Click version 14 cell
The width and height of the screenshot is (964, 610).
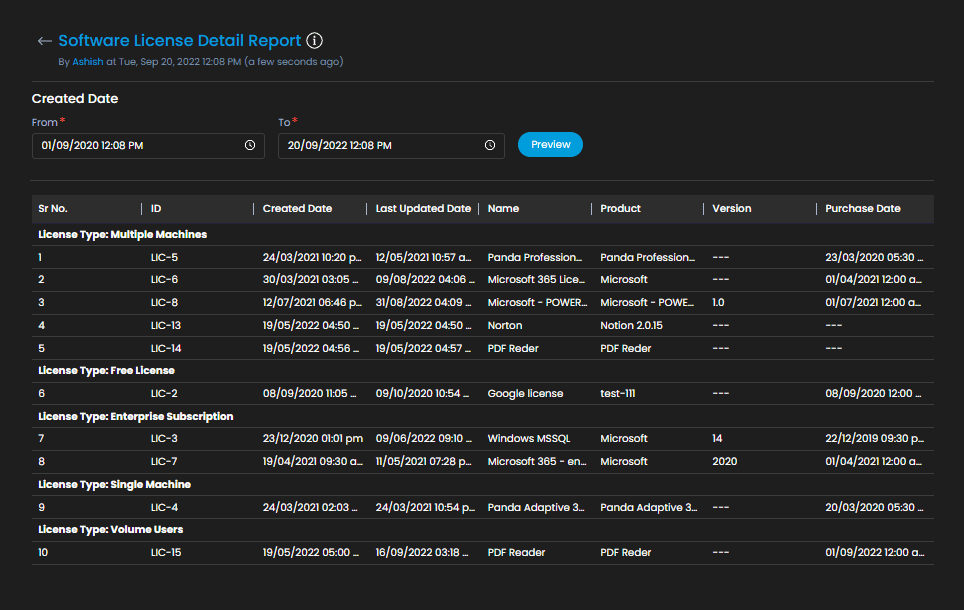coord(717,438)
